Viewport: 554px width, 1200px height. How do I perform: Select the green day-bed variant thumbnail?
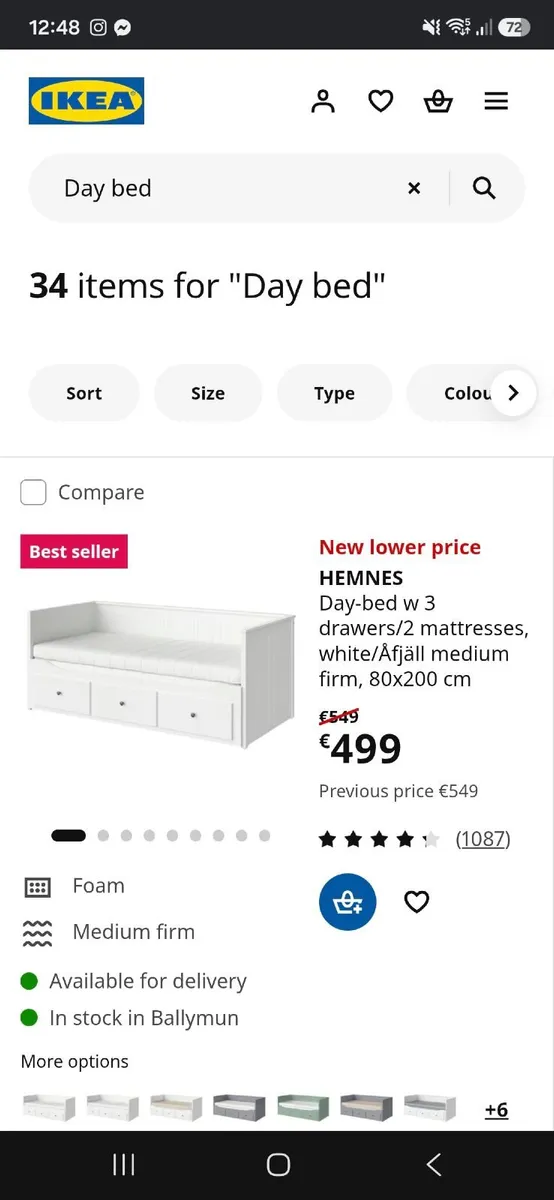pyautogui.click(x=303, y=1107)
